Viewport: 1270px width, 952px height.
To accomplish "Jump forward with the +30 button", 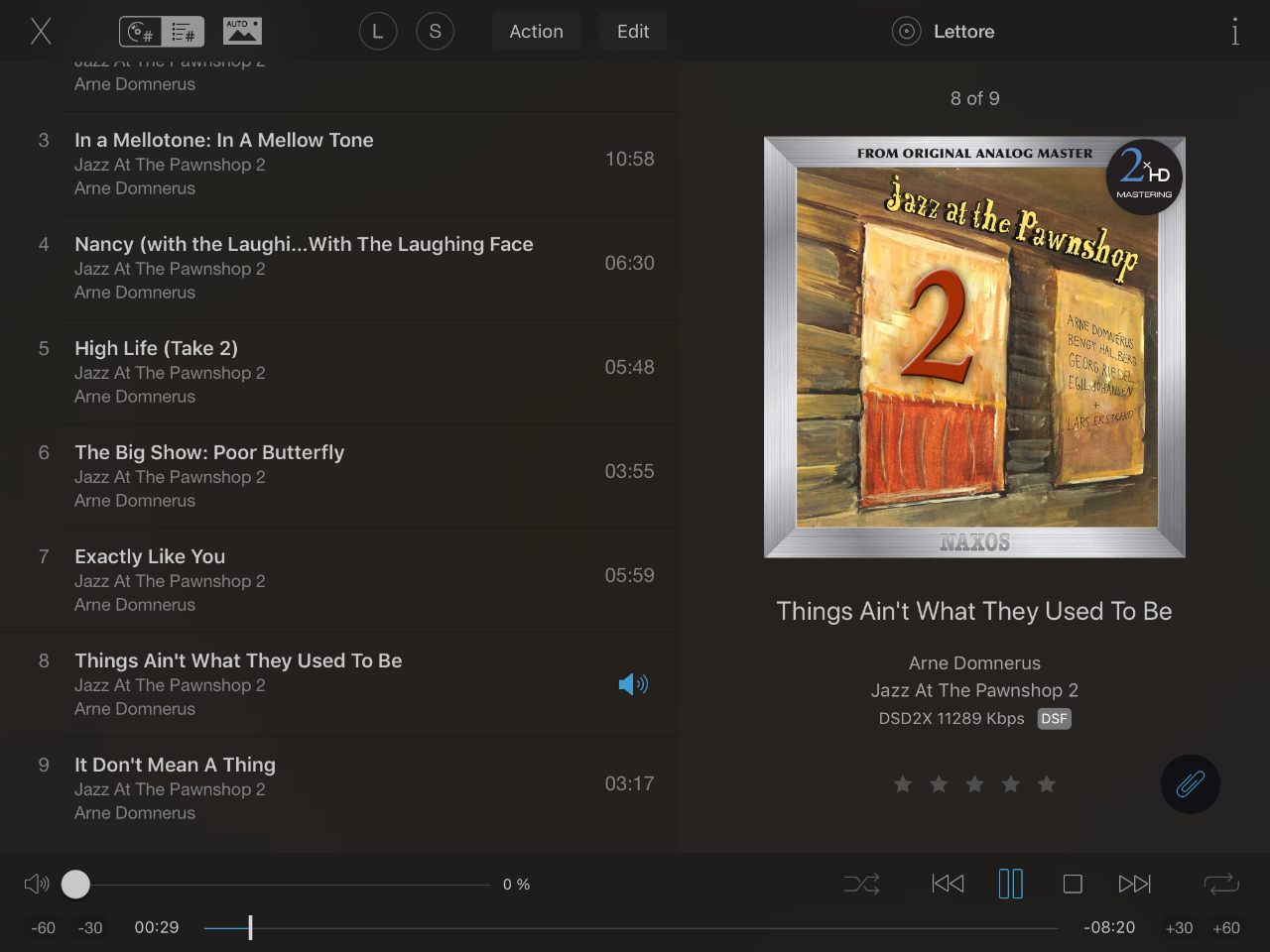I will point(1179,928).
